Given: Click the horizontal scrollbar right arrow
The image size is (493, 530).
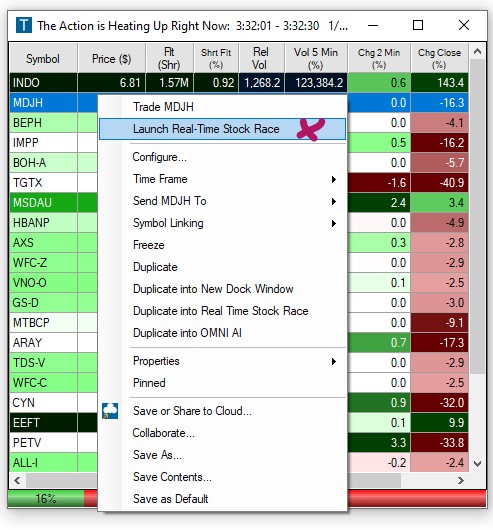Looking at the screenshot, I should [x=461, y=480].
